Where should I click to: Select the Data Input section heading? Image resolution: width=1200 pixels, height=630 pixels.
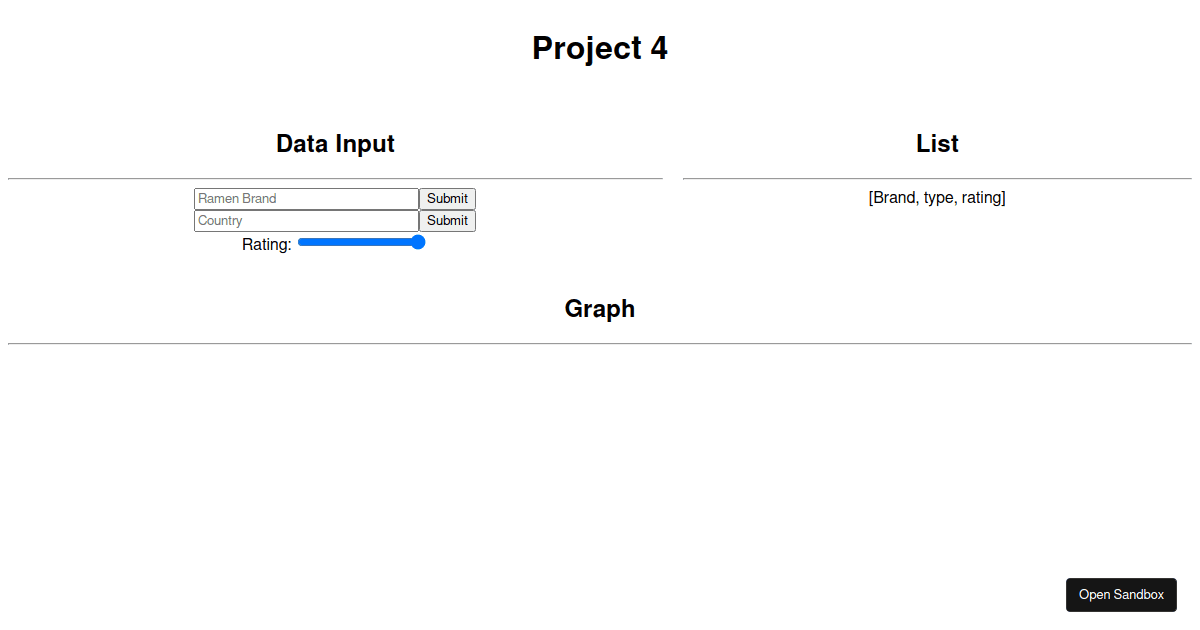point(335,143)
